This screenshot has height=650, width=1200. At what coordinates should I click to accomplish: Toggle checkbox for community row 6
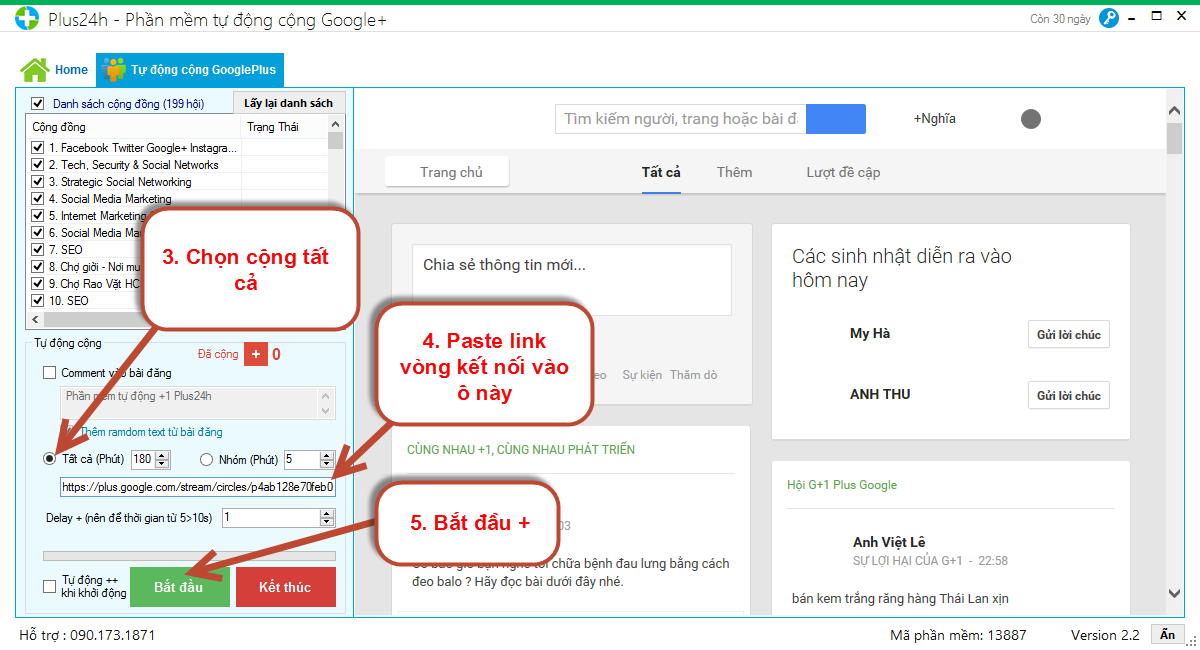click(38, 233)
